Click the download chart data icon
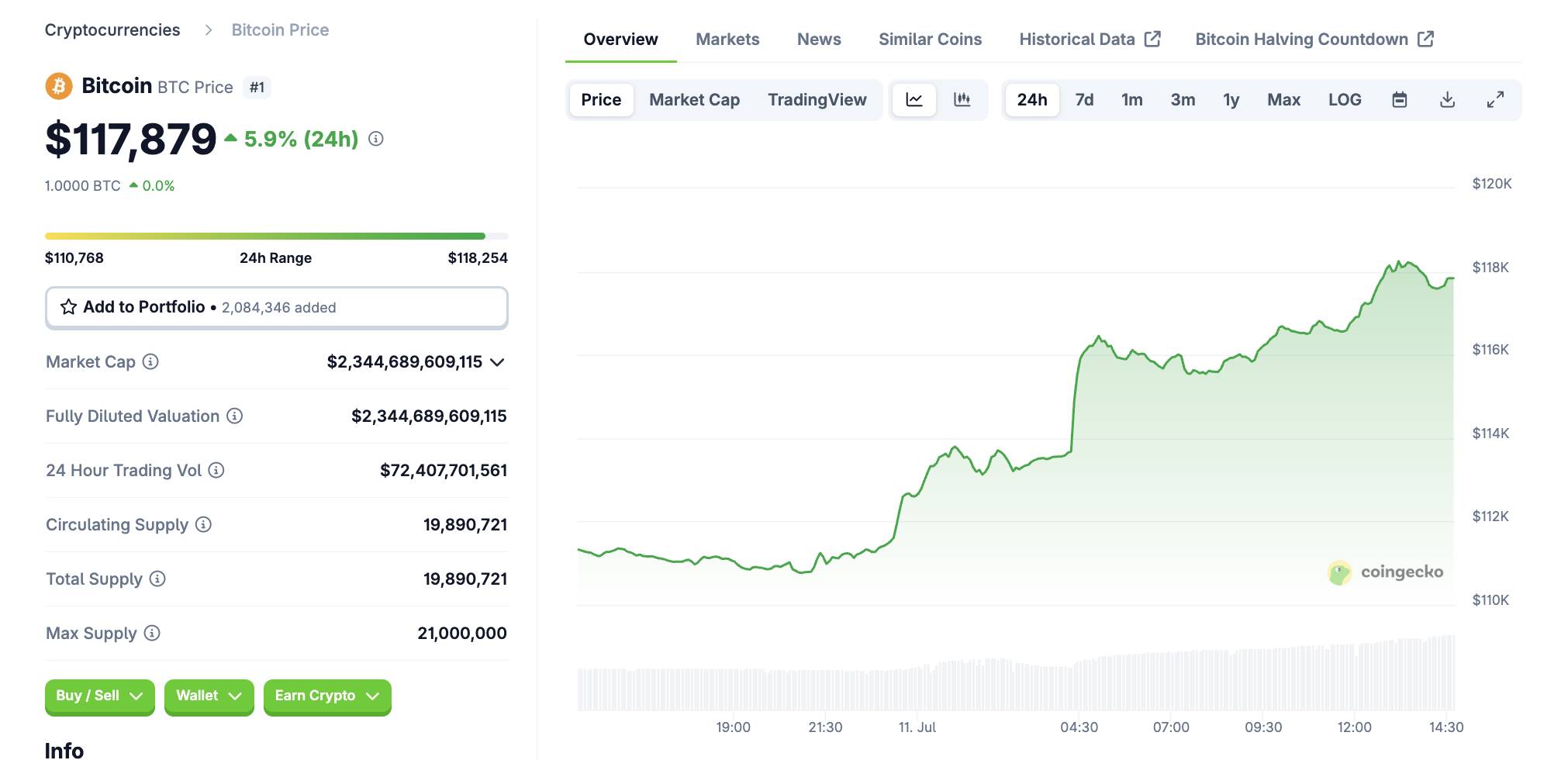Image resolution: width=1568 pixels, height=760 pixels. pos(1447,99)
